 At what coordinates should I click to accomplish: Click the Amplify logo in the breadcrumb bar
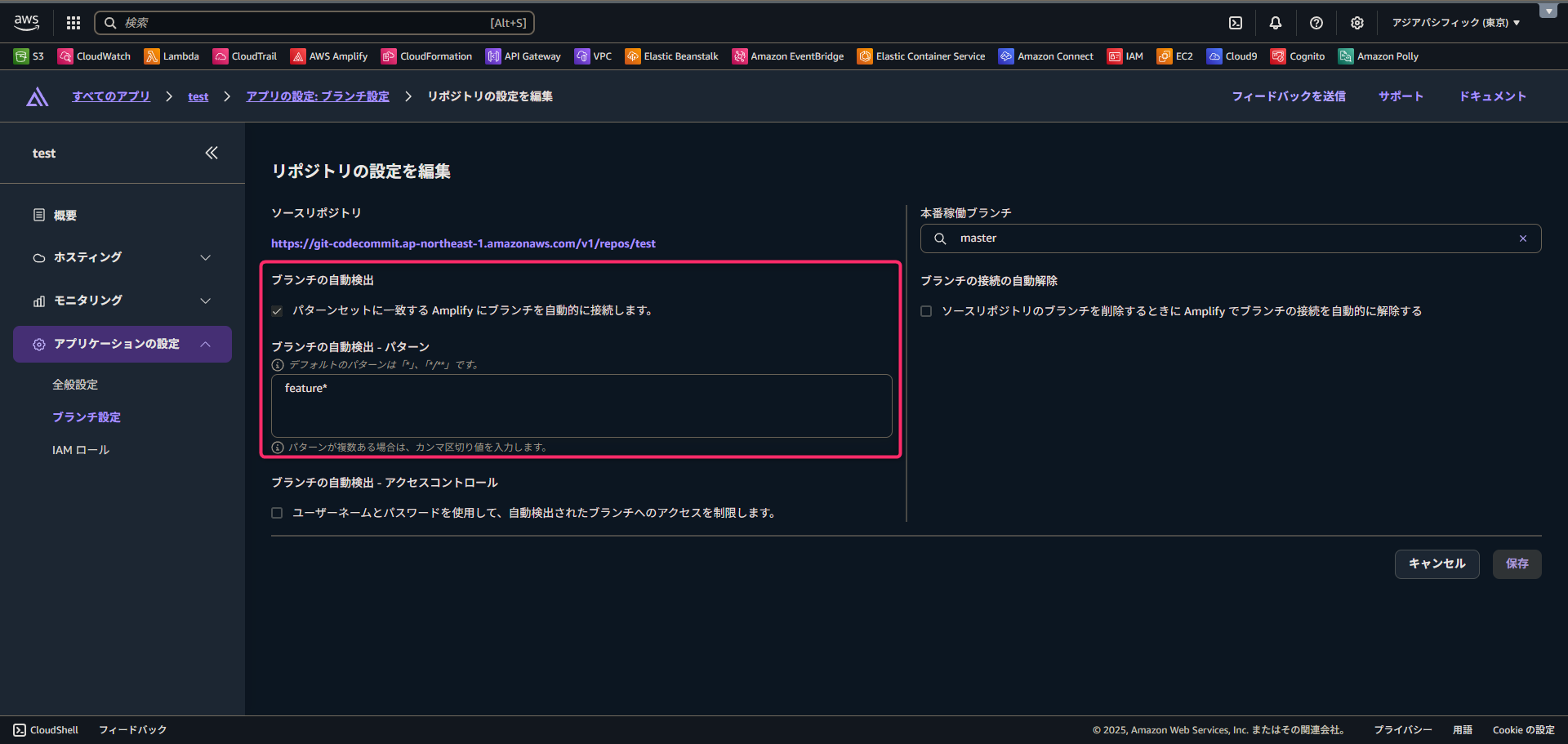(x=37, y=96)
